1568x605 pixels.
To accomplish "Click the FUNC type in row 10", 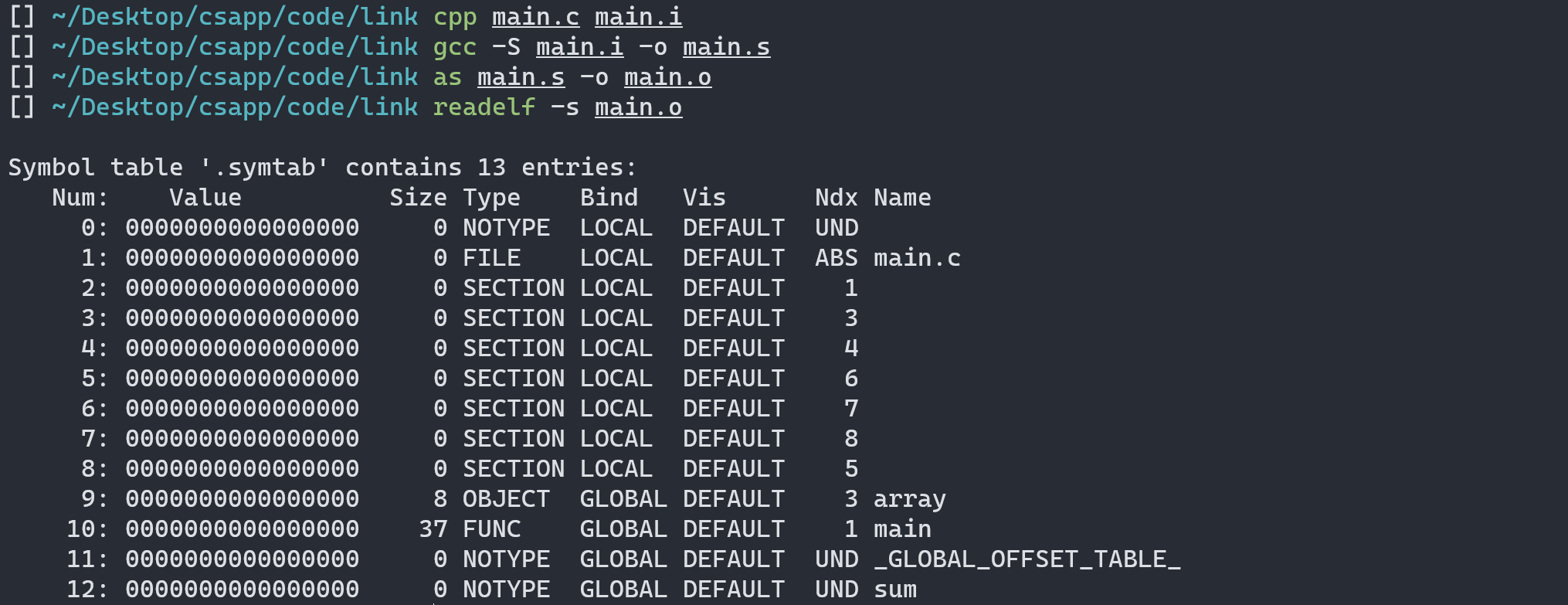I will pos(491,529).
